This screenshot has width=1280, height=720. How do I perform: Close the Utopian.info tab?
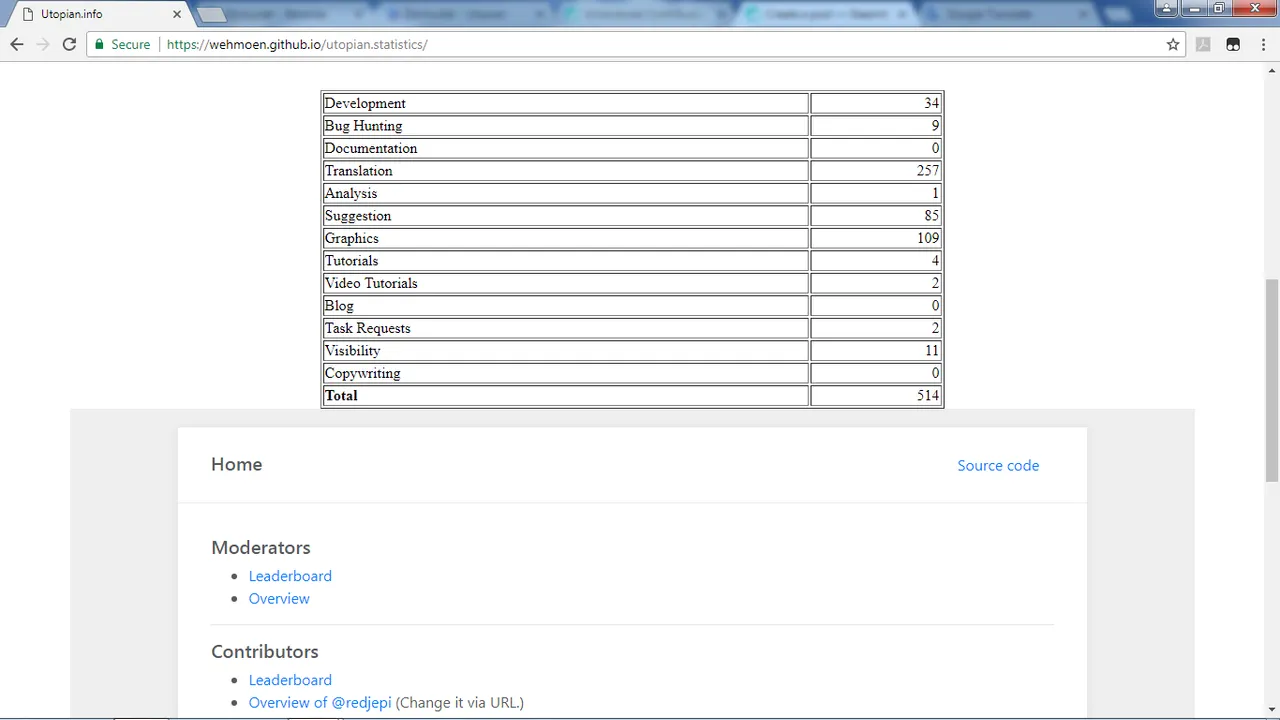click(178, 14)
